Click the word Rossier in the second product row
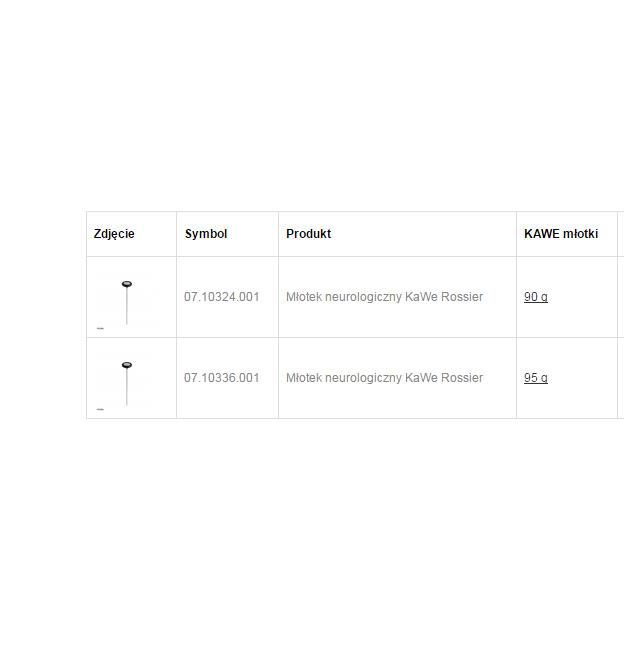This screenshot has width=644, height=645. 462,378
